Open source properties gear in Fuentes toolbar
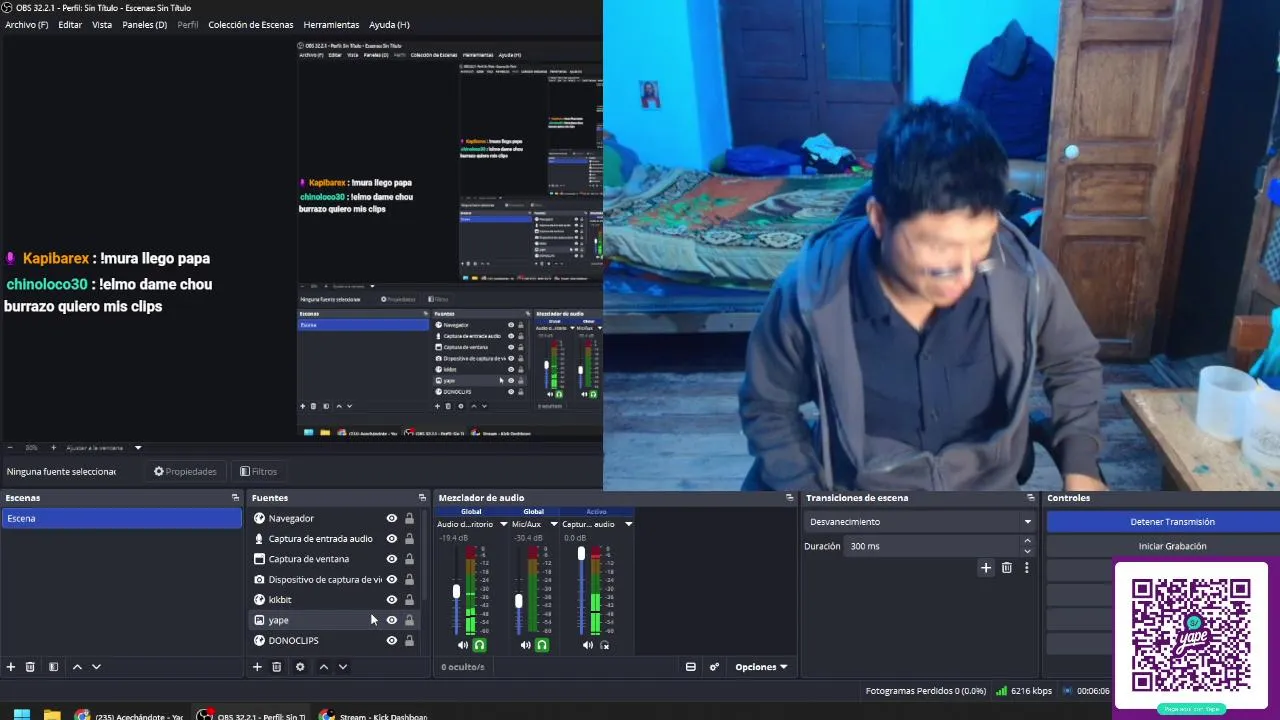 [x=300, y=667]
